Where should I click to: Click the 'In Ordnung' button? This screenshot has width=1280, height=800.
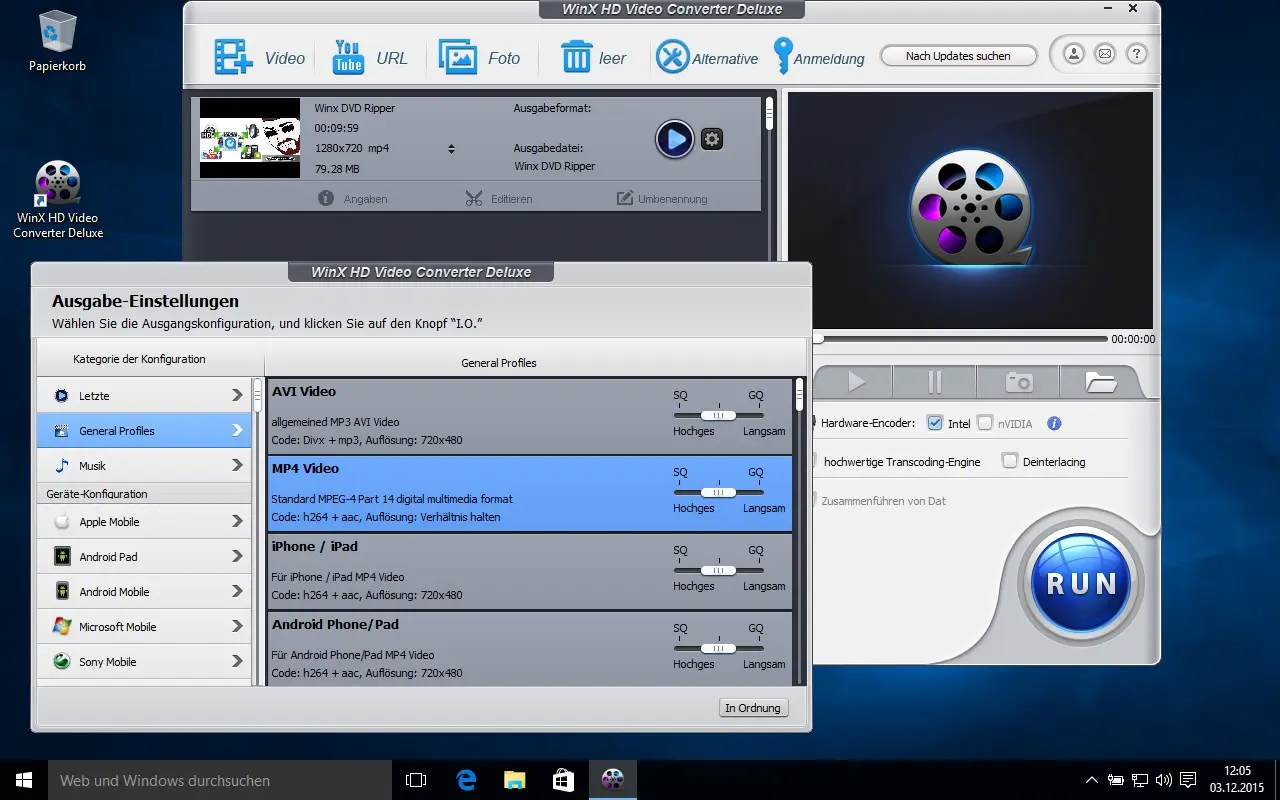[753, 708]
